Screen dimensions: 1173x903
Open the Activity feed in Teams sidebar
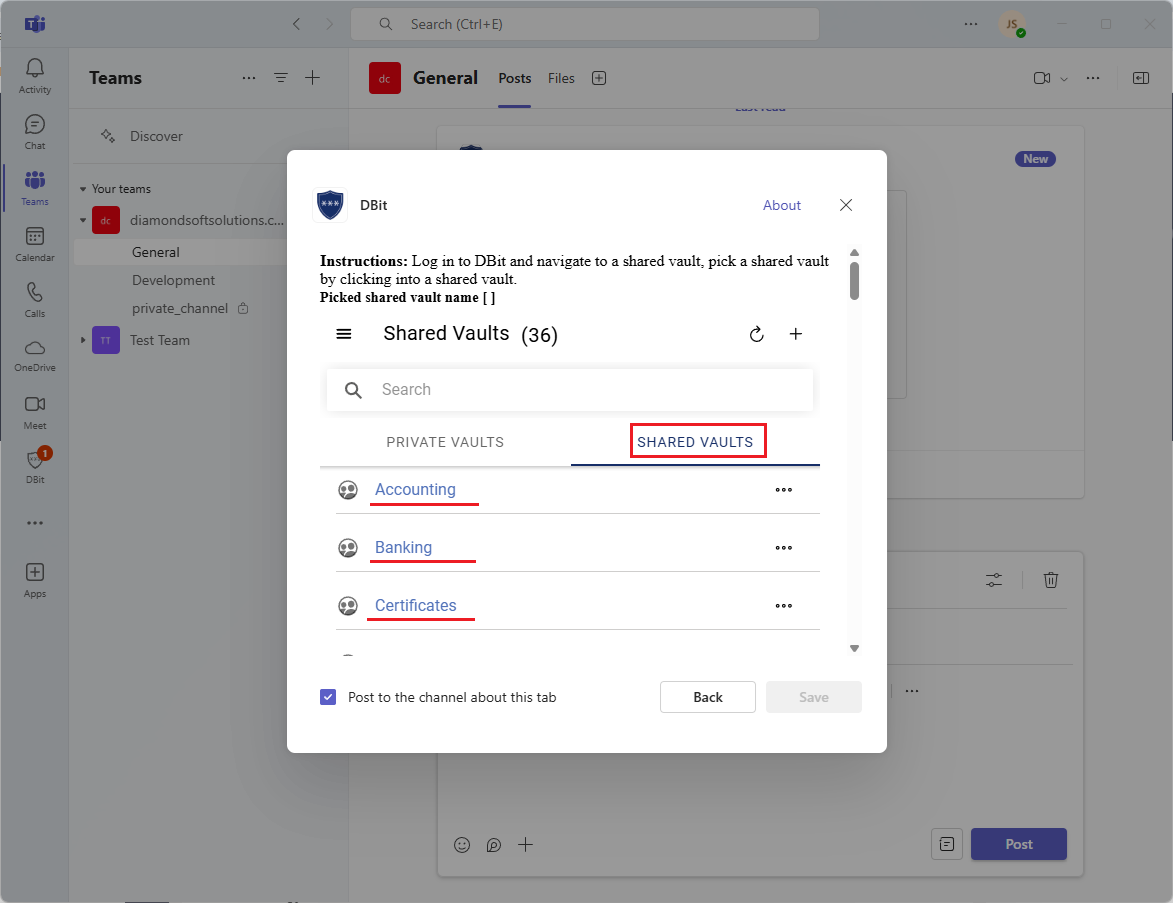[34, 76]
